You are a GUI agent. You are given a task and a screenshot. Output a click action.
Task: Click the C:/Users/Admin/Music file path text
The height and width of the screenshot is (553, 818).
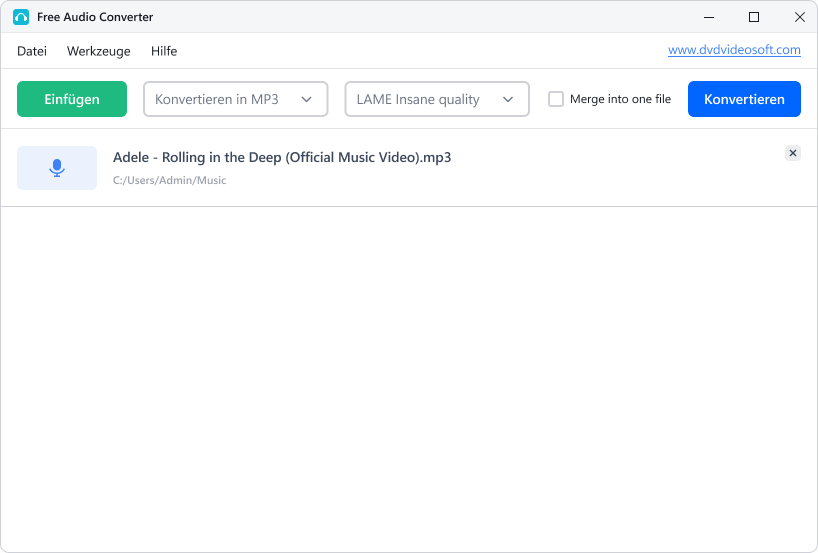pyautogui.click(x=170, y=181)
